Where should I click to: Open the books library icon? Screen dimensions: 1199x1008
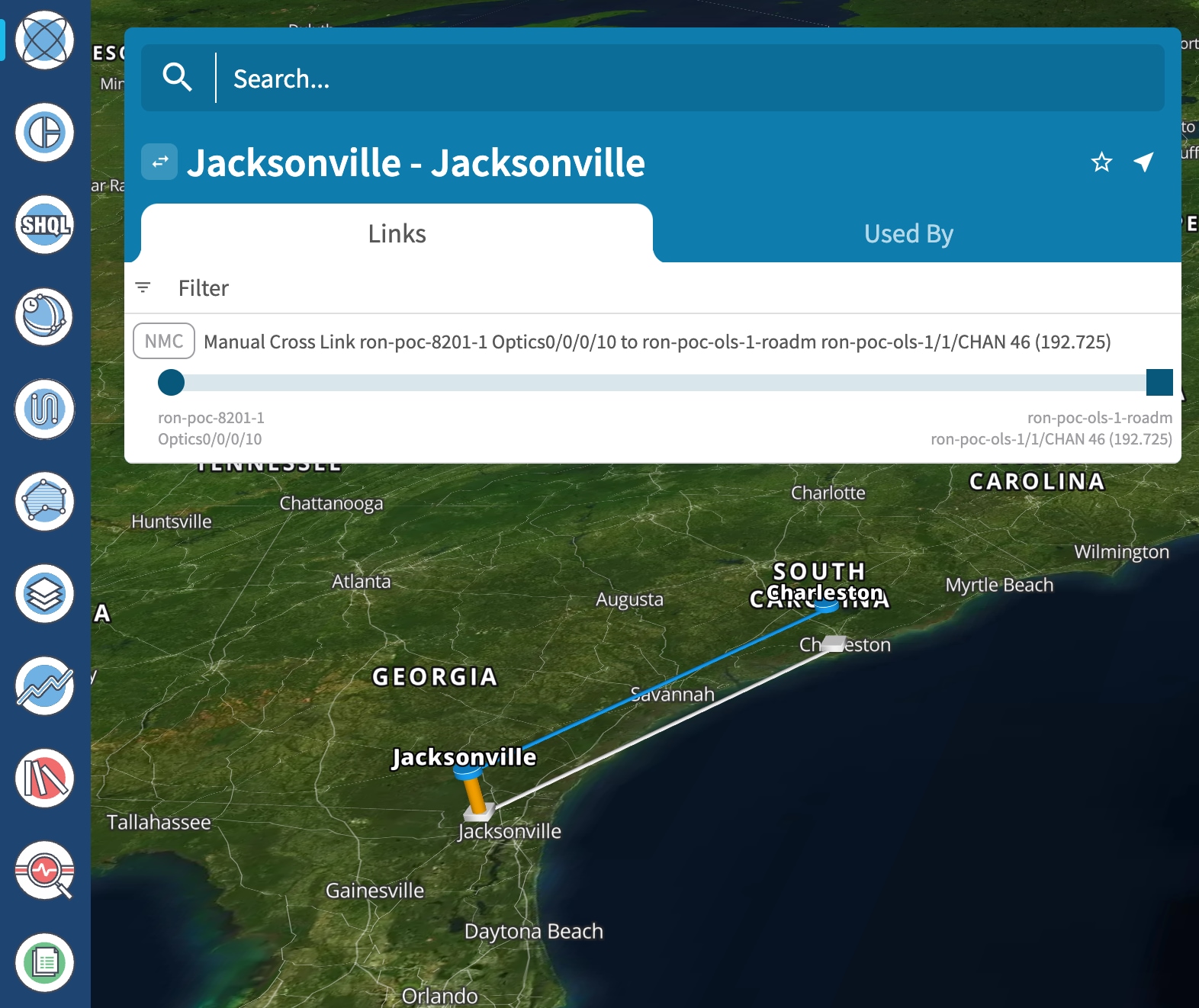click(45, 778)
